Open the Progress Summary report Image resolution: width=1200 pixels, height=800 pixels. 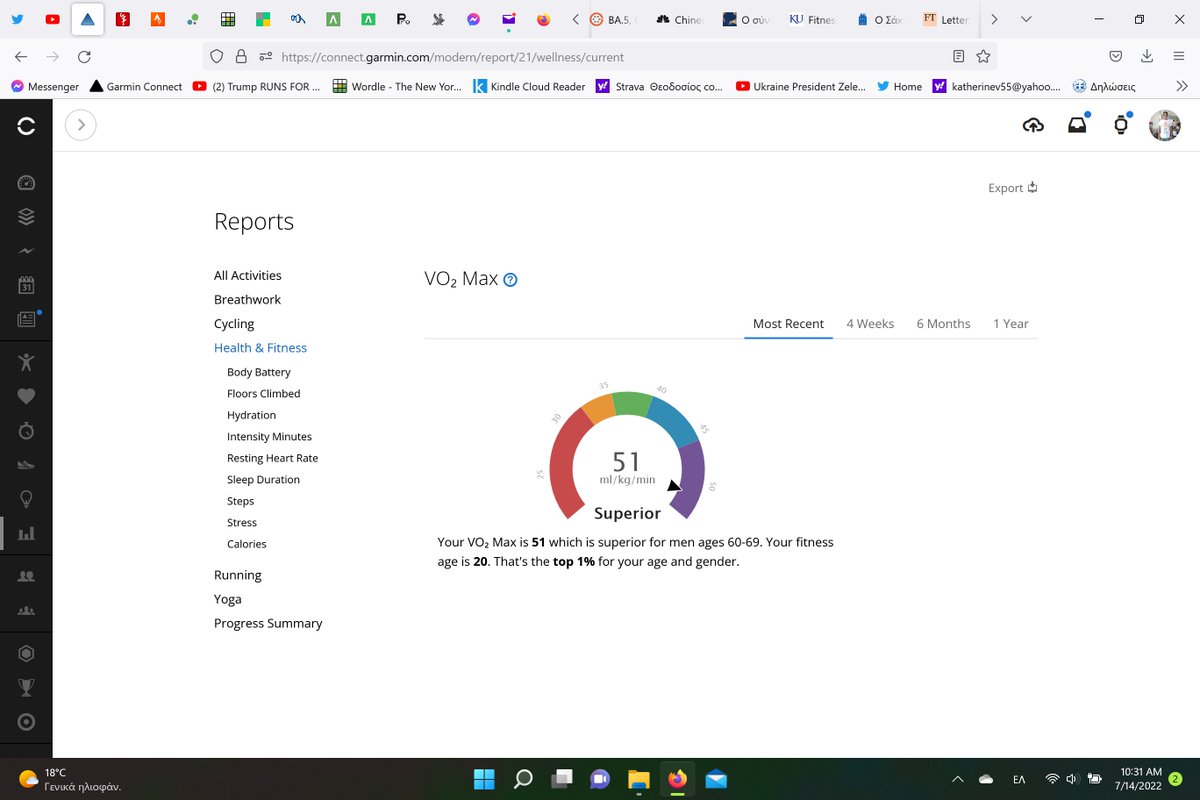pos(268,623)
